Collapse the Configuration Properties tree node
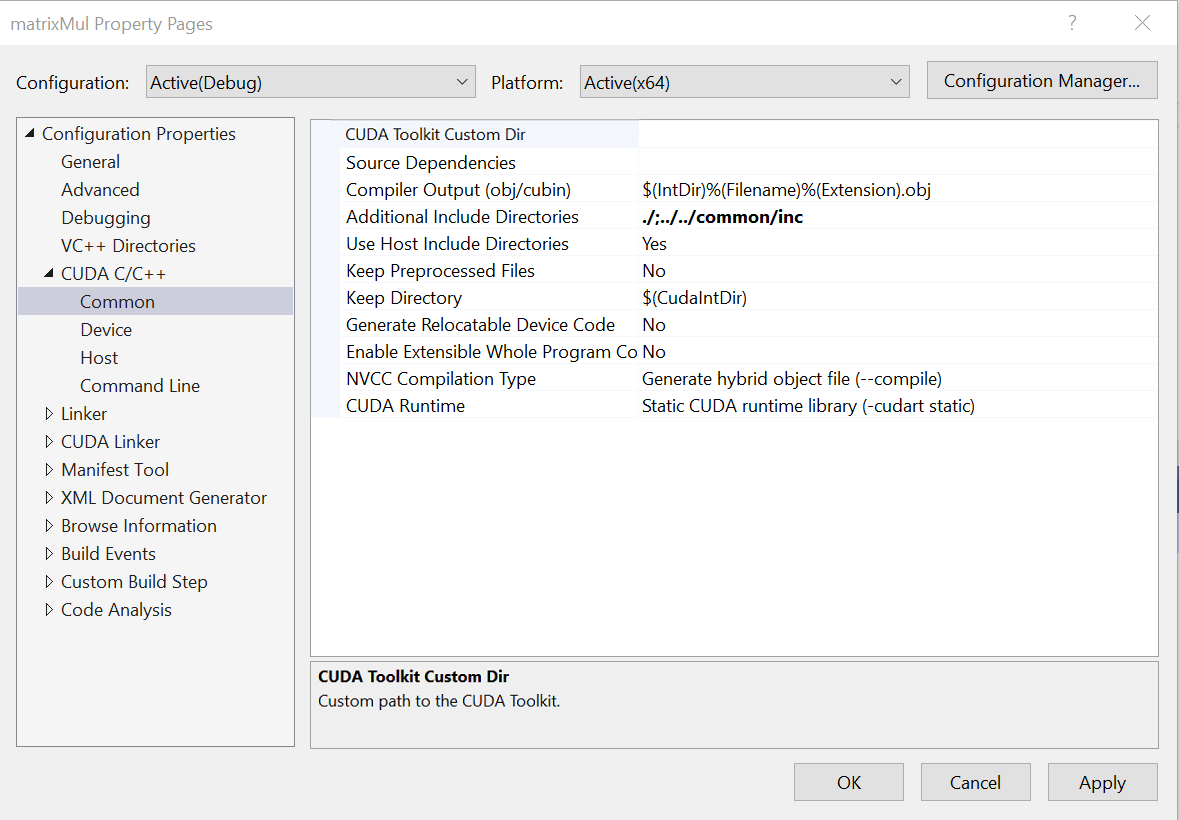Image resolution: width=1179 pixels, height=820 pixels. 30,133
